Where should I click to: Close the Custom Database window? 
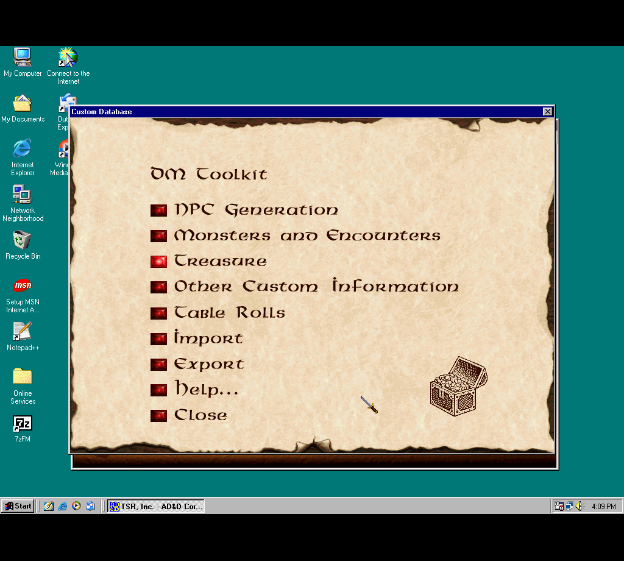547,112
